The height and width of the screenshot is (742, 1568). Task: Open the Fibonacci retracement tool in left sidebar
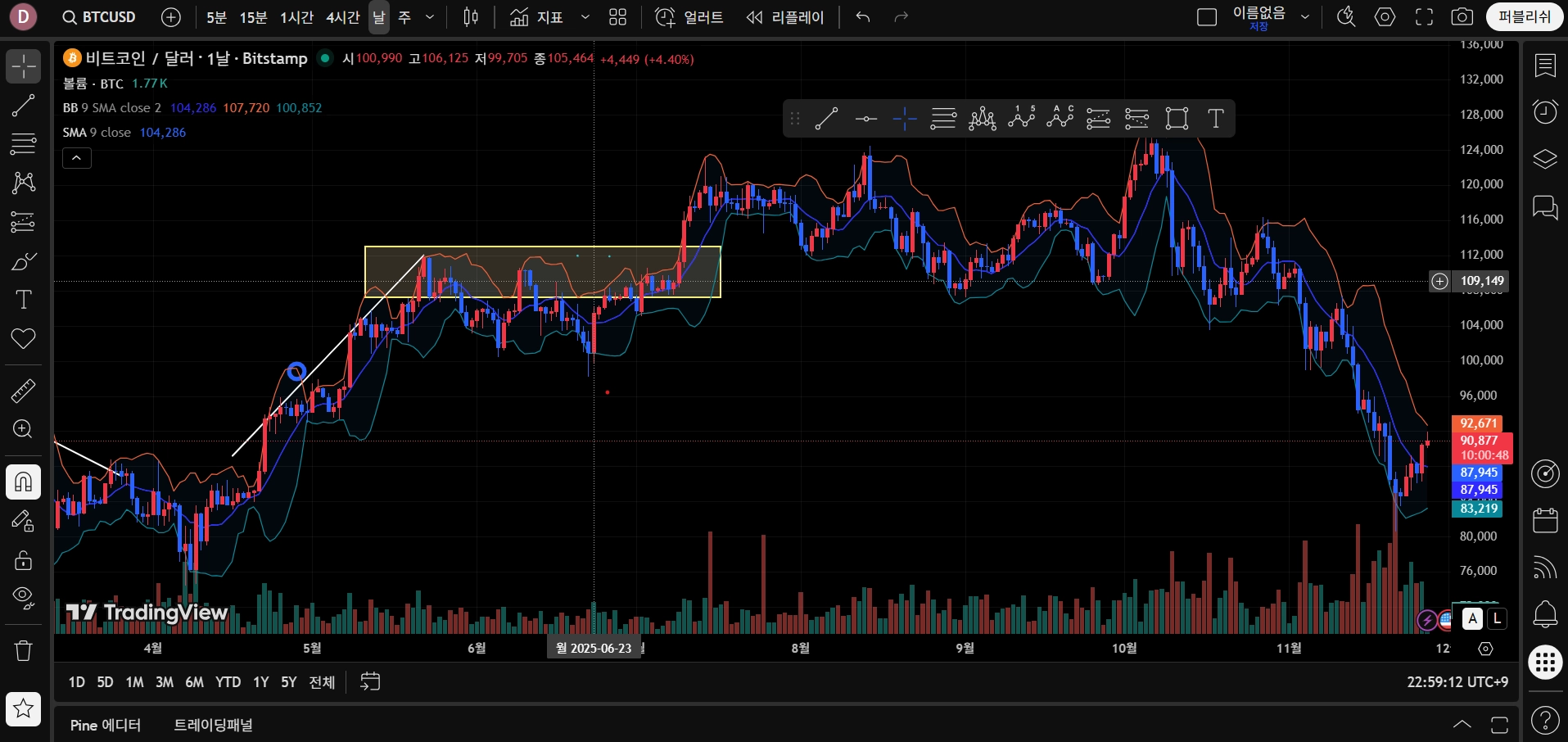pos(23,144)
